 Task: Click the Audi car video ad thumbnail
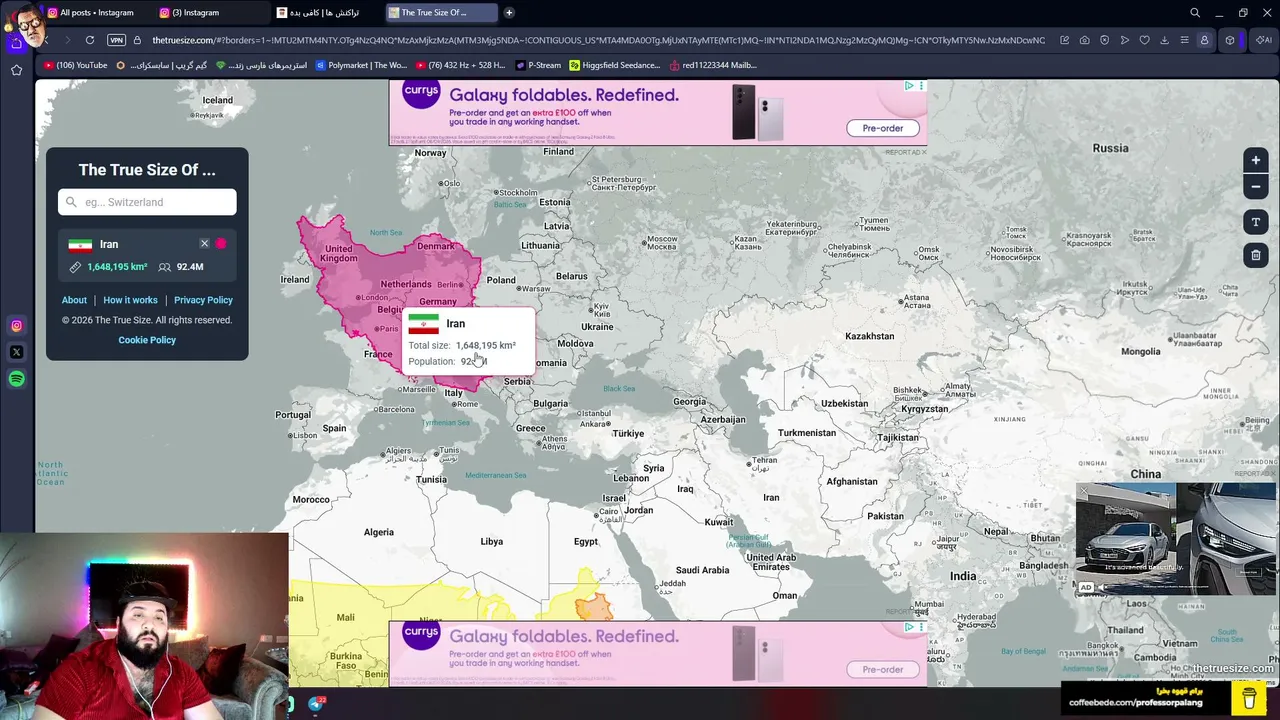pos(1176,539)
